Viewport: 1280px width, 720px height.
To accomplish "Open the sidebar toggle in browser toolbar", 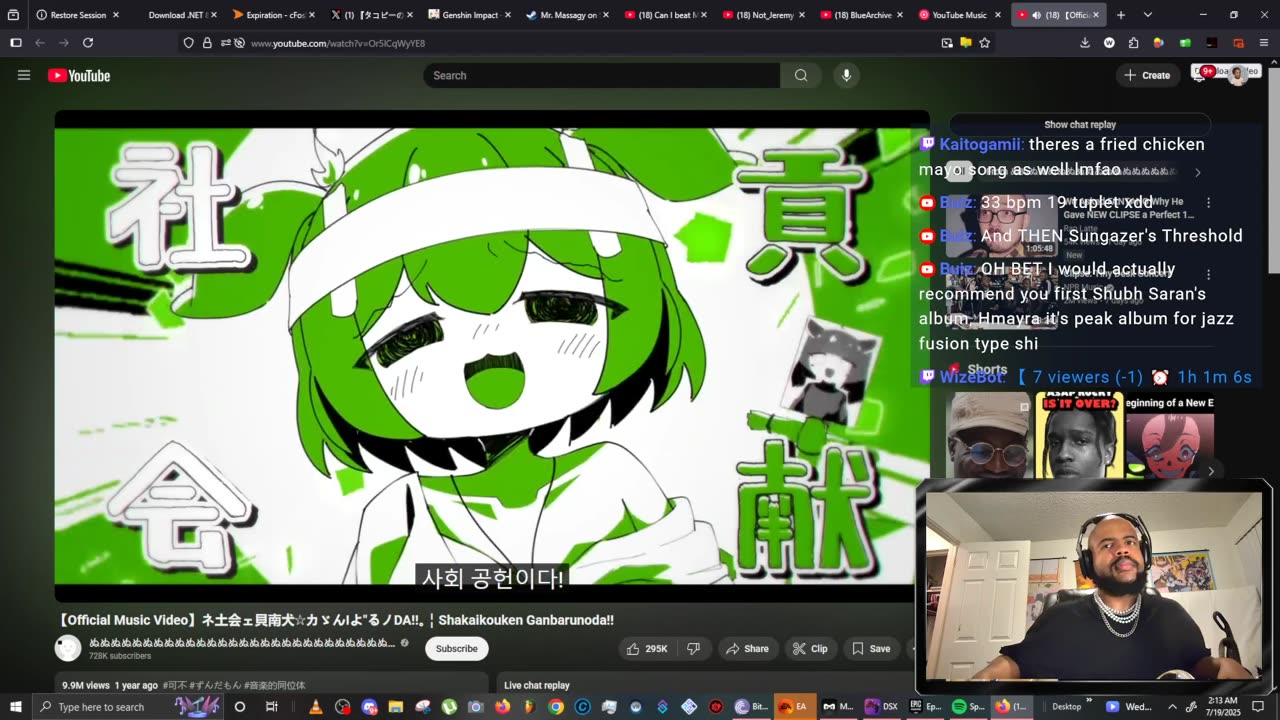I will click(15, 43).
